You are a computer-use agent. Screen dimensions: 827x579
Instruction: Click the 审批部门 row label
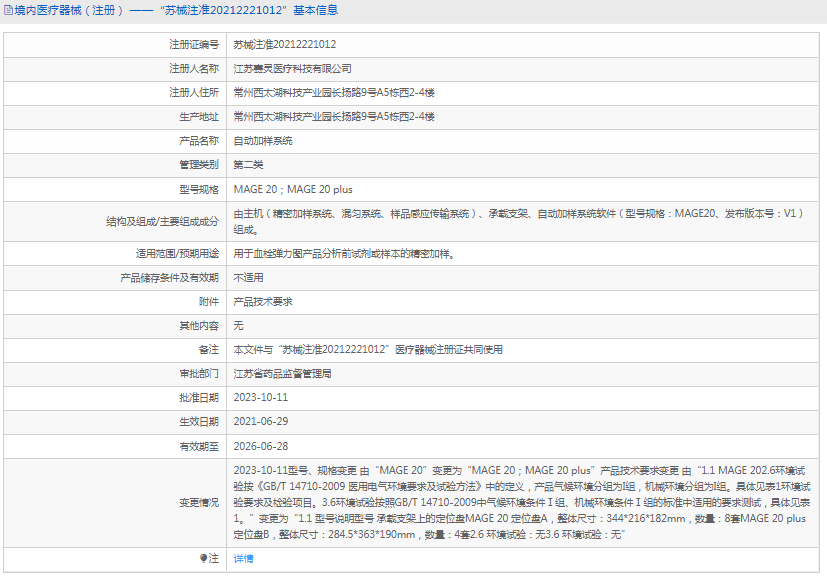tap(199, 374)
